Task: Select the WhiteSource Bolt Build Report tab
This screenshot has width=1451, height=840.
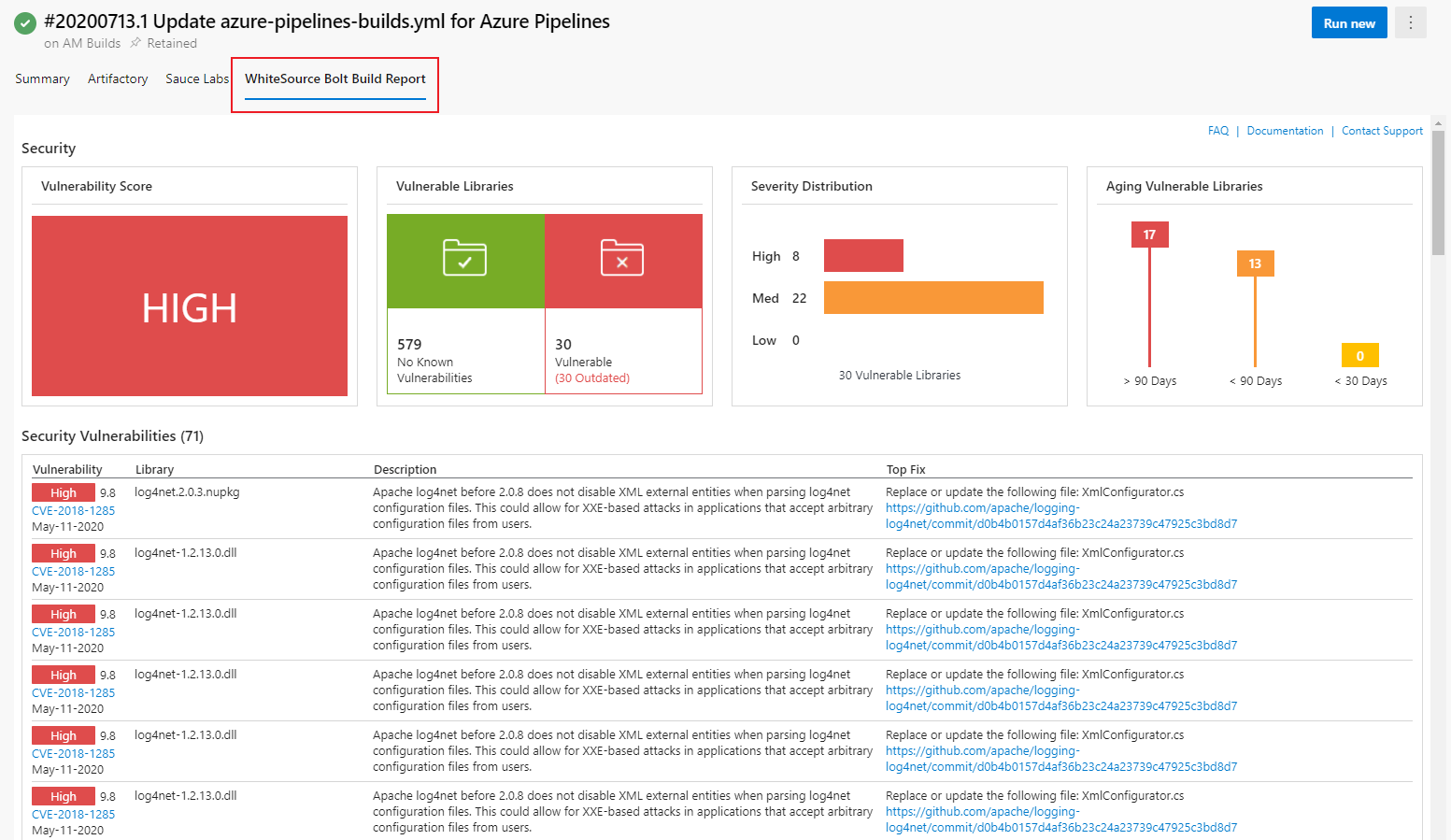Action: click(x=335, y=78)
